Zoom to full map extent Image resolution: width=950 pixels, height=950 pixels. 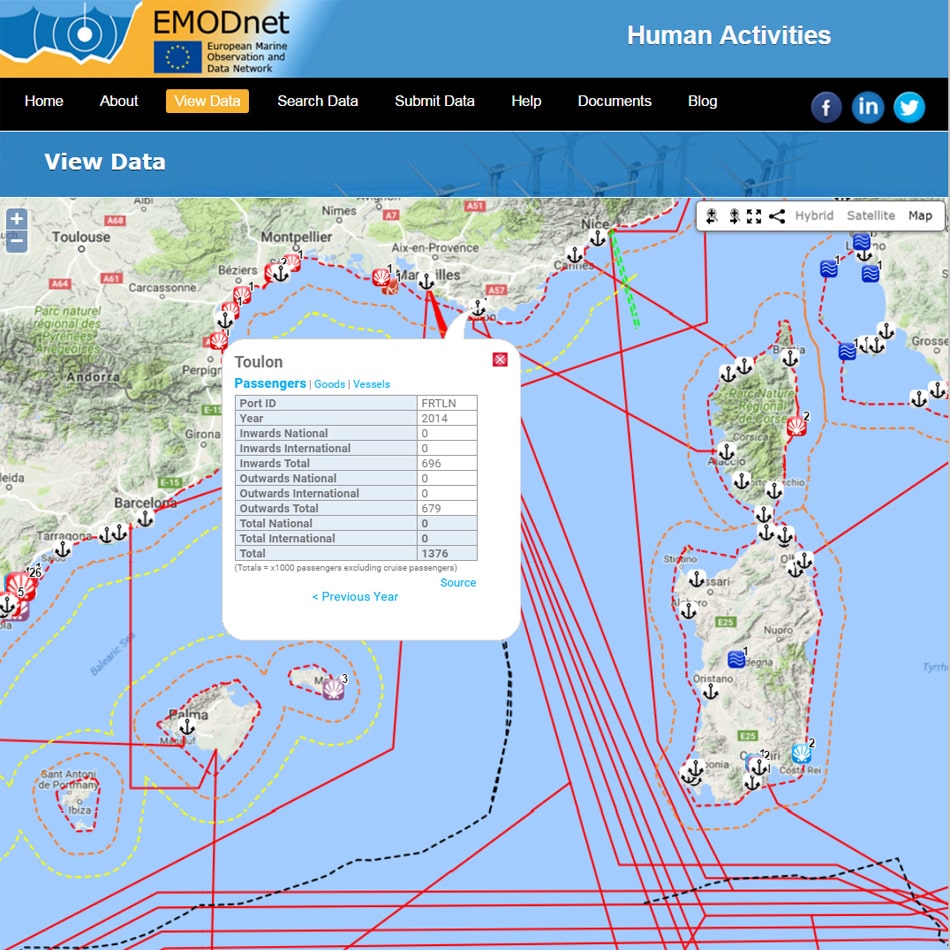point(754,216)
